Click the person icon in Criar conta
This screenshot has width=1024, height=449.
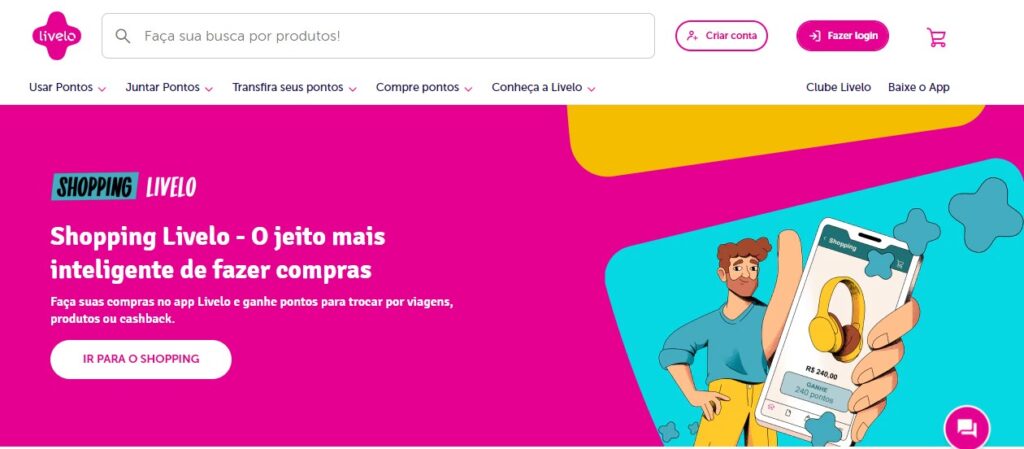point(692,36)
